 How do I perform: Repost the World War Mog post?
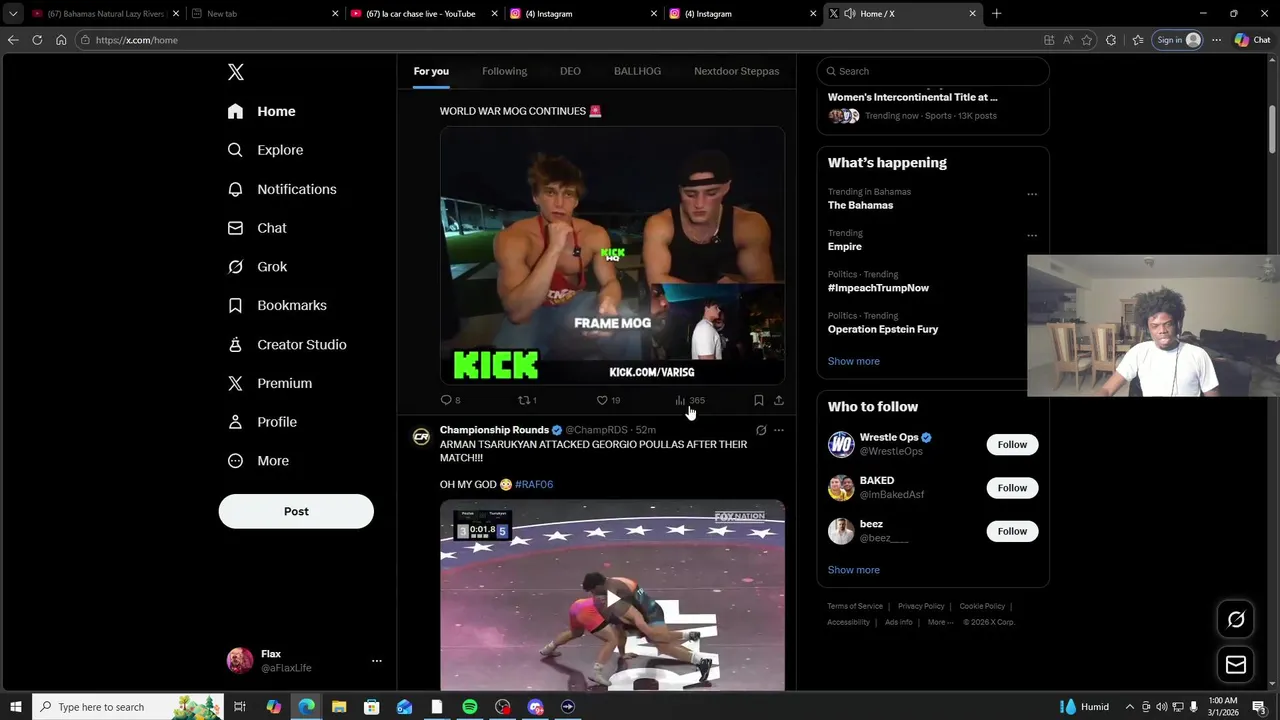click(527, 400)
